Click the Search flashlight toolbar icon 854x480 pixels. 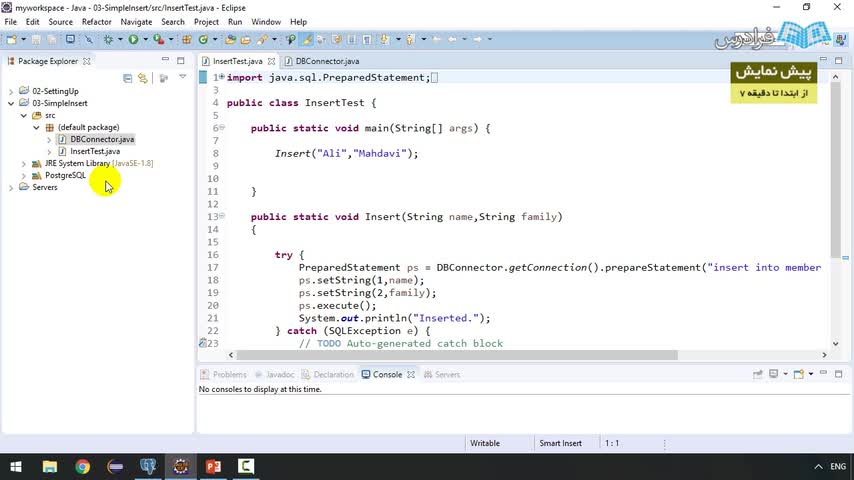263,39
